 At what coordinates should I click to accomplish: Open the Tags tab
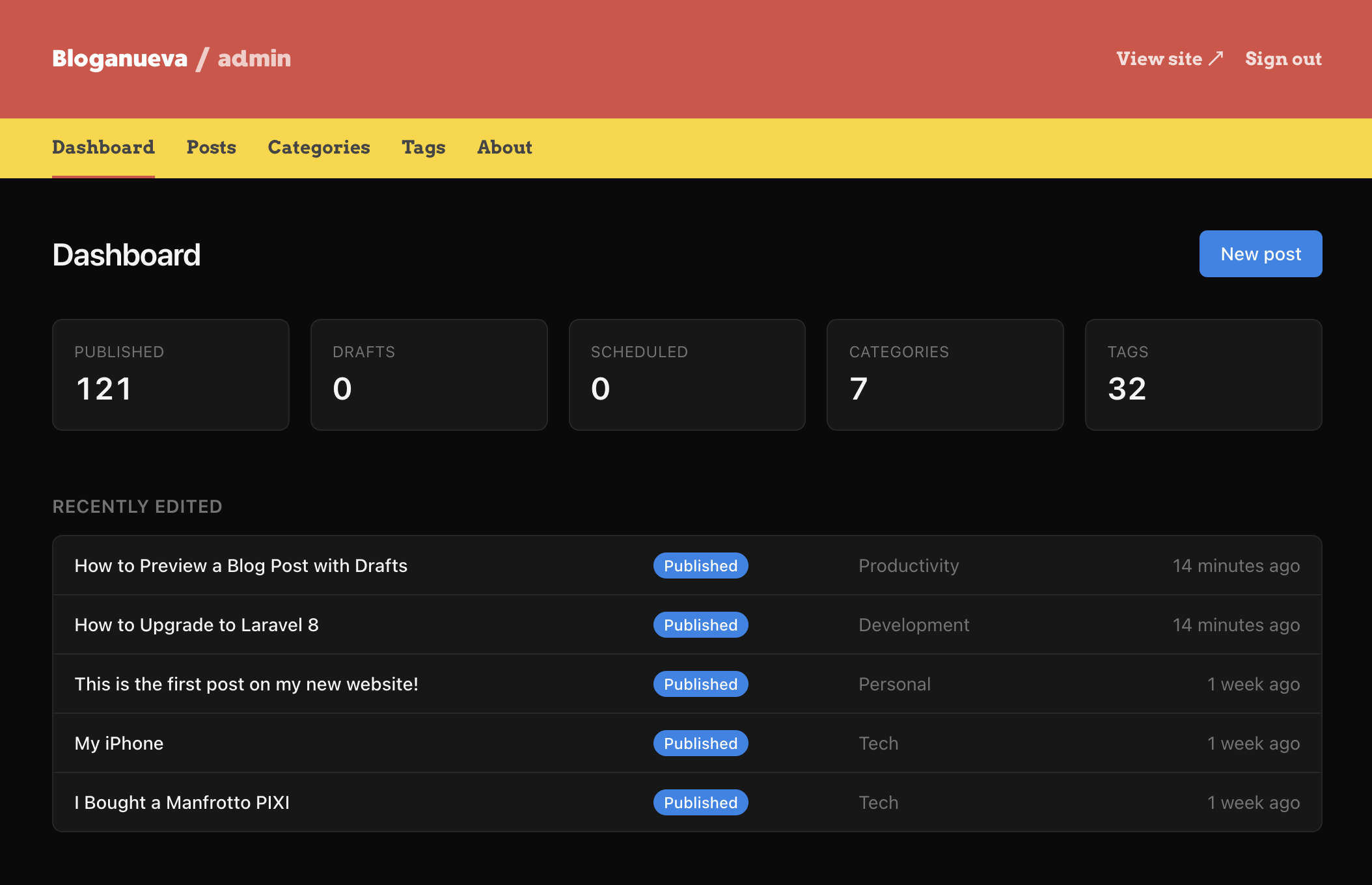pyautogui.click(x=424, y=148)
